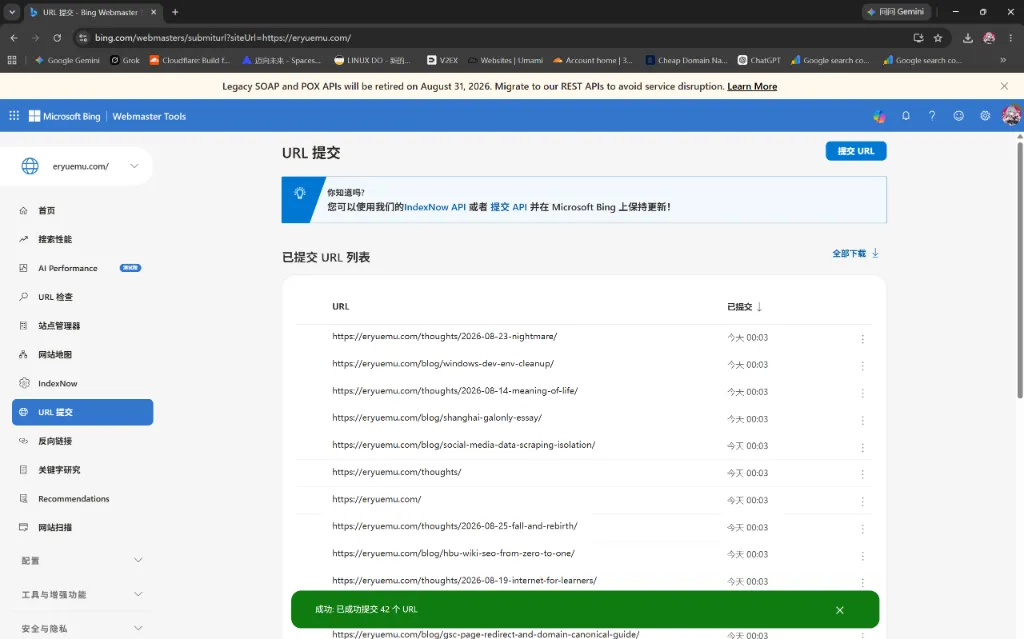Expand the 安全与隐私 sidebar section

point(82,629)
